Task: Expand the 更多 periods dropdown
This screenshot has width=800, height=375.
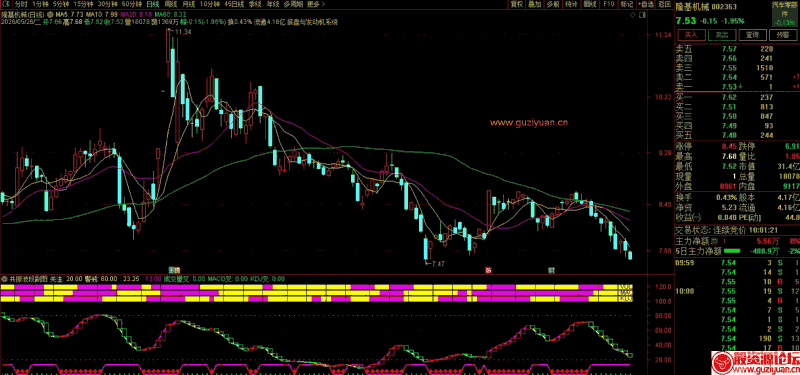Action: 316,4
